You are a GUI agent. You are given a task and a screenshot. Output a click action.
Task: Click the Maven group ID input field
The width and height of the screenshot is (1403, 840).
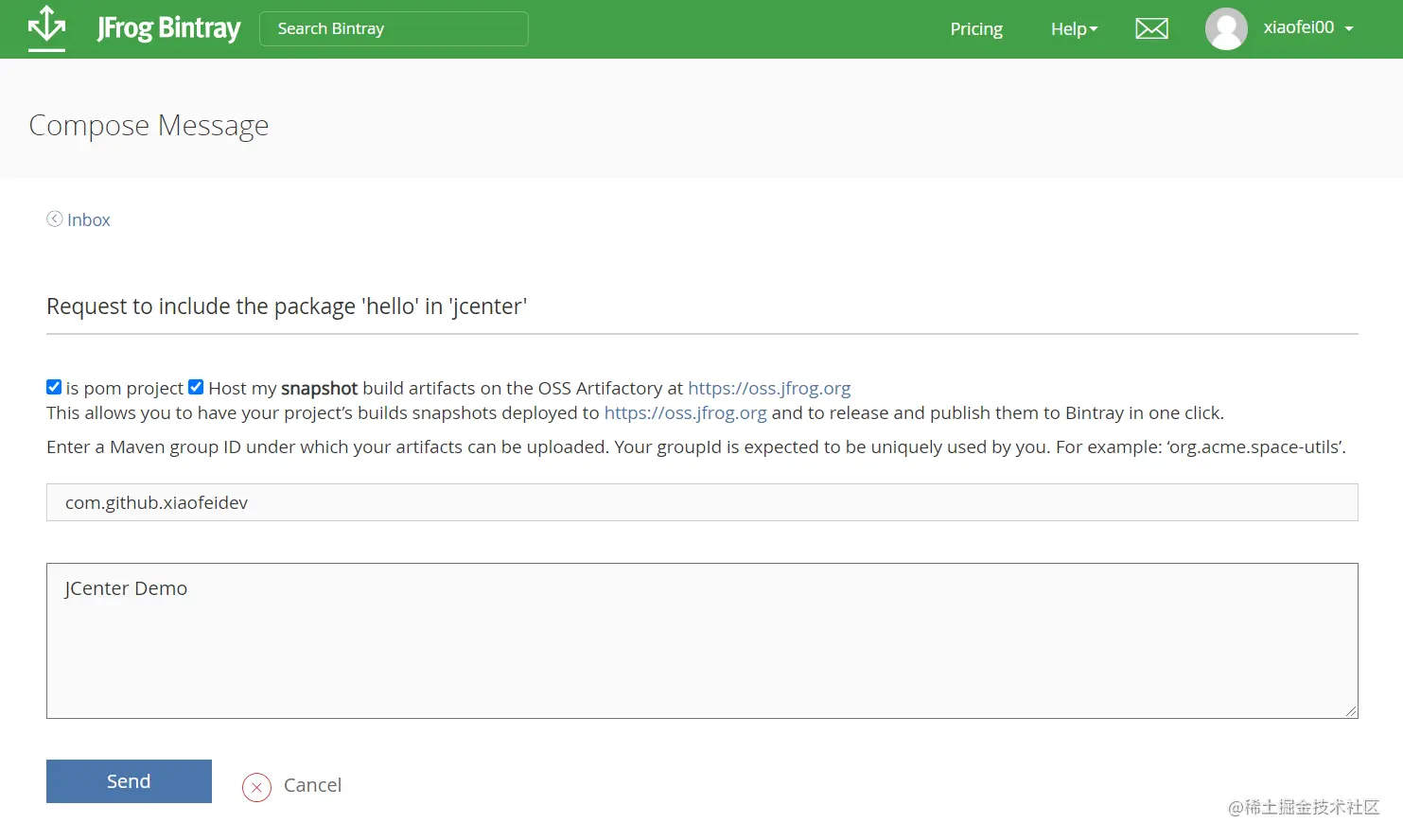point(702,502)
